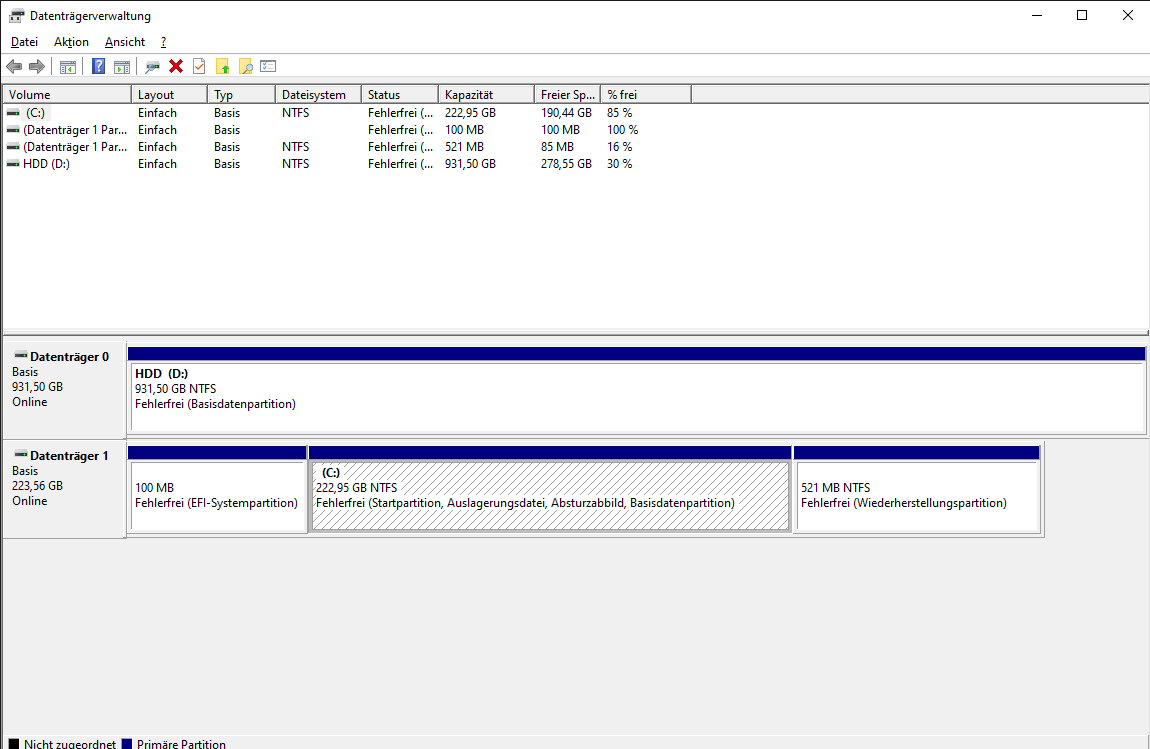
Task: Sort by the % frei column header
Action: 646,95
